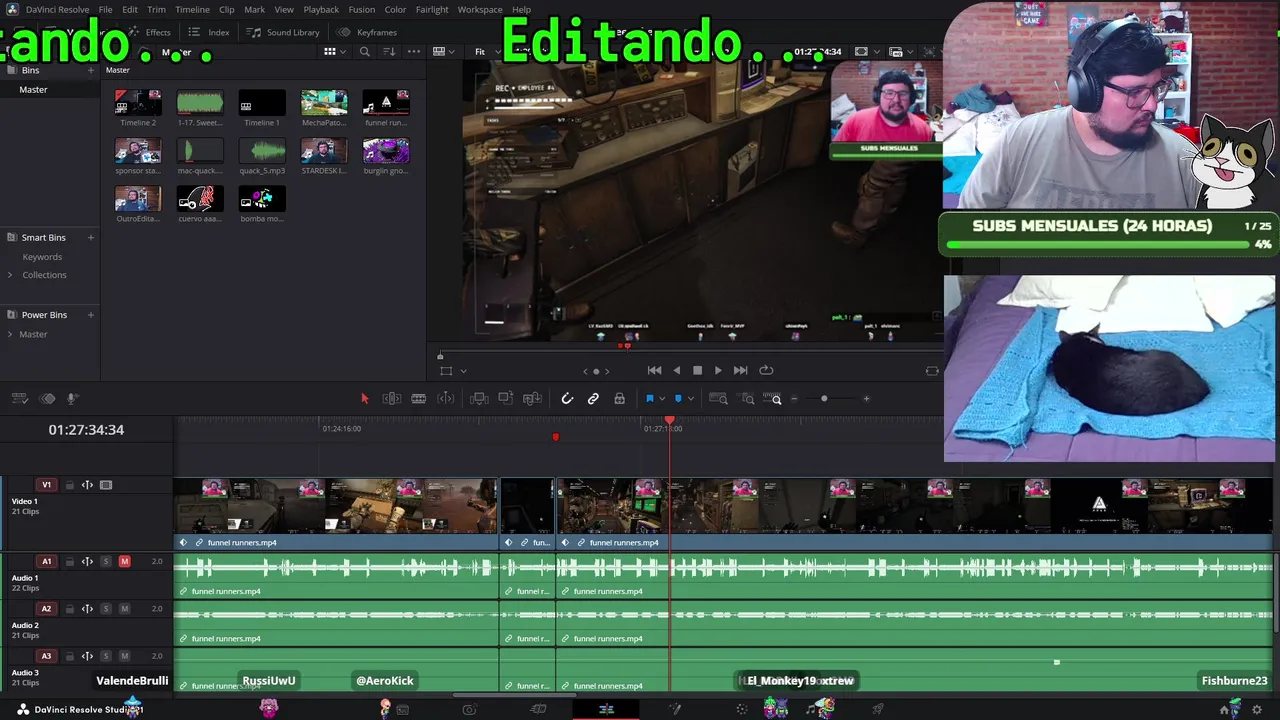
Task: Click the Overwrite Clip toolbar icon
Action: pos(506,399)
